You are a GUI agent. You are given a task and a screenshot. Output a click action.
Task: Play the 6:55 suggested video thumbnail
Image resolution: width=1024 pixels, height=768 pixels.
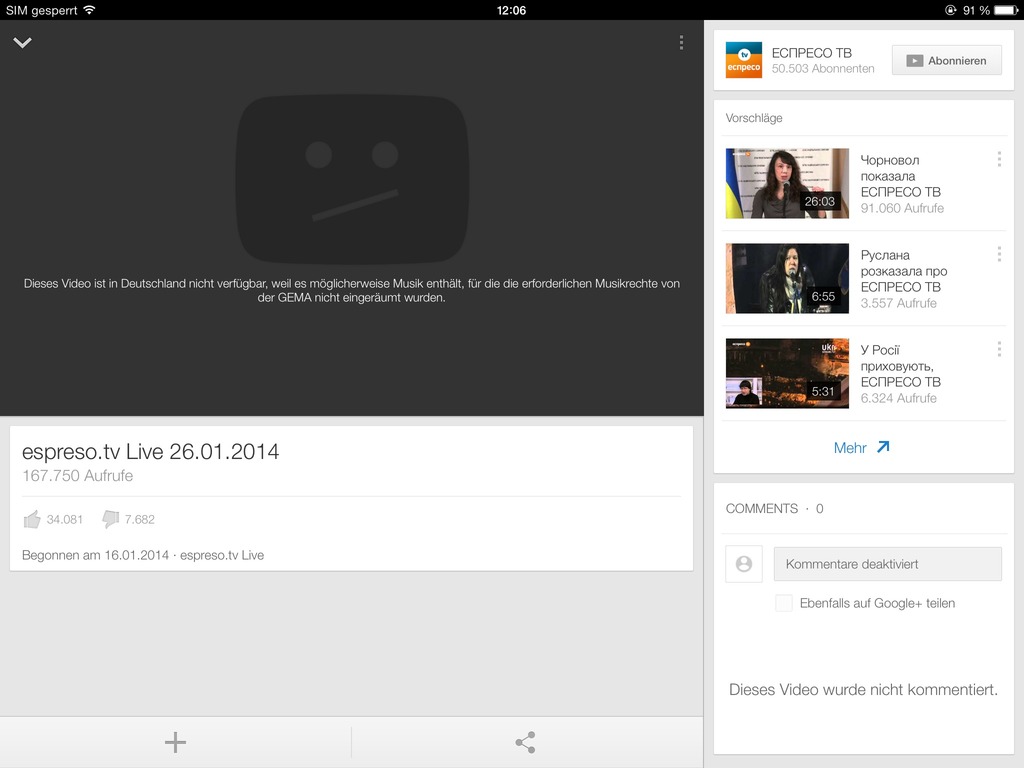(787, 278)
